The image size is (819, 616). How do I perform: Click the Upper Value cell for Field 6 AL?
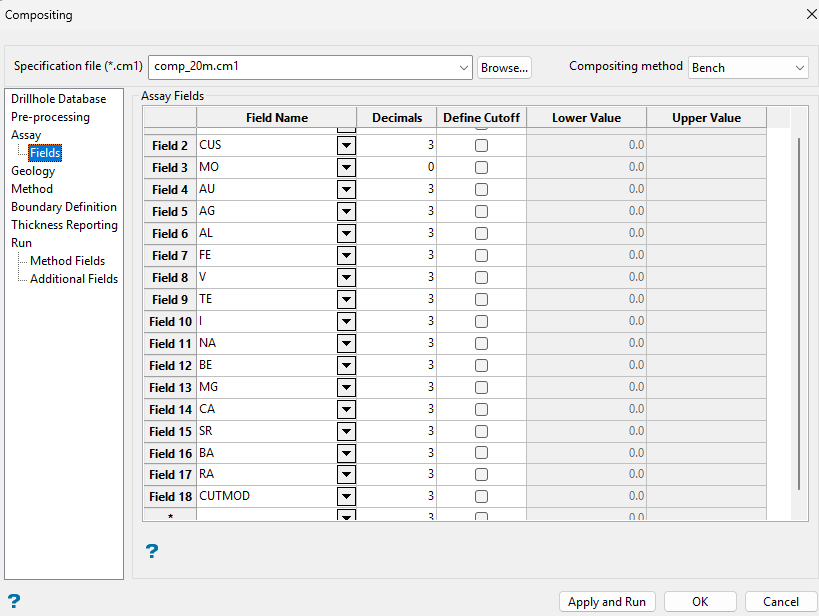tap(706, 233)
